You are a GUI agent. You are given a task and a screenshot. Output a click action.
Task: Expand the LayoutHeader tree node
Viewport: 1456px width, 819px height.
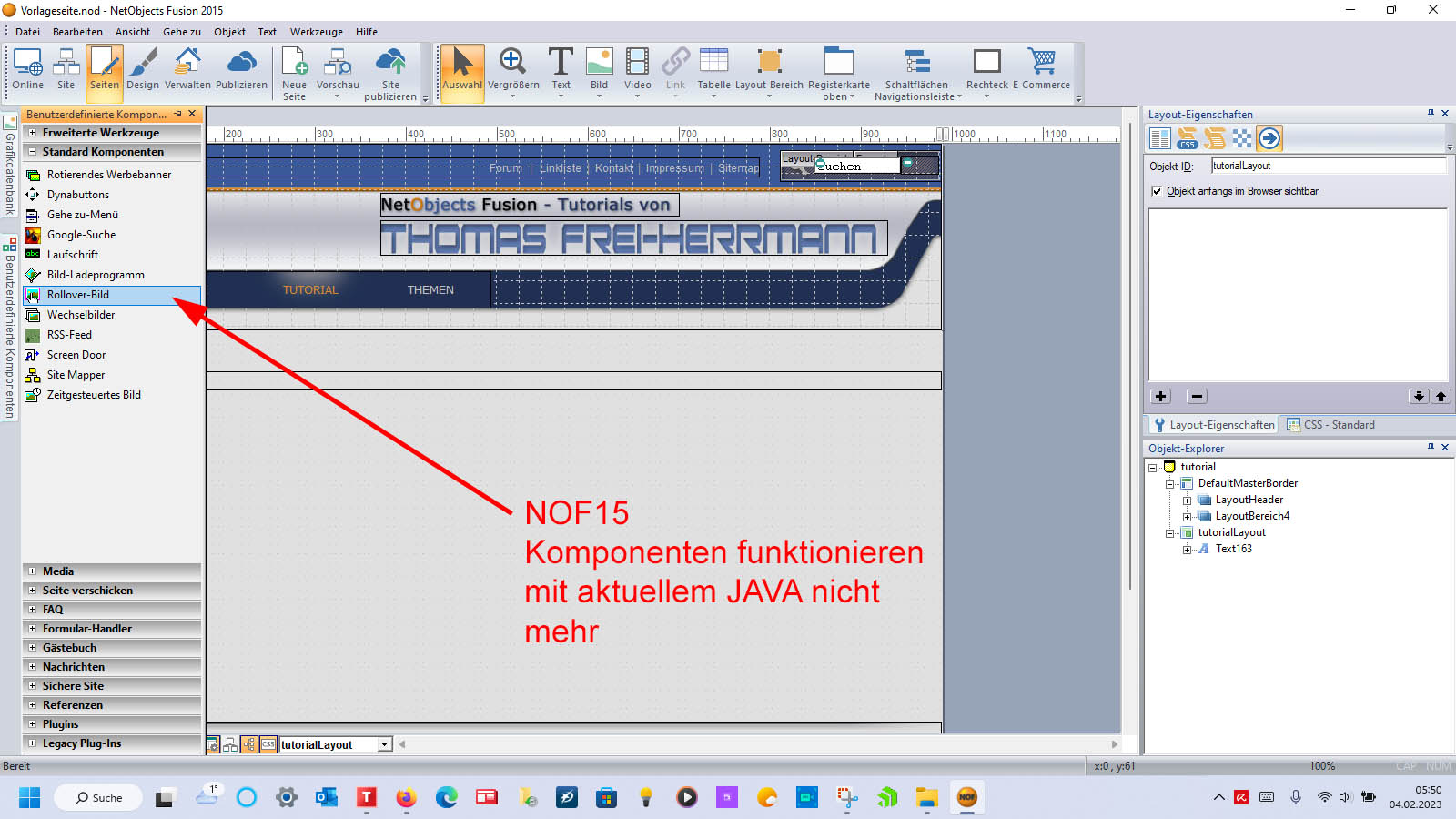click(1187, 500)
